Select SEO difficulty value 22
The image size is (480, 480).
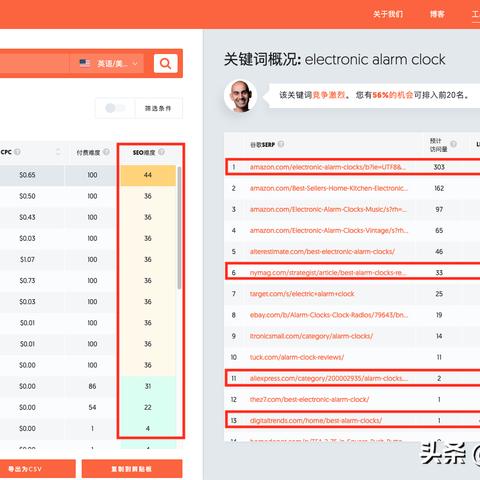click(148, 407)
